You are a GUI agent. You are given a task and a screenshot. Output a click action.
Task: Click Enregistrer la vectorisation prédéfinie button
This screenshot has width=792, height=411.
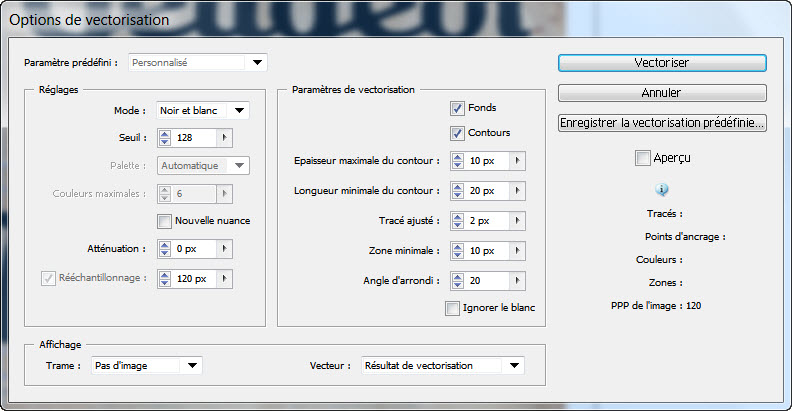[x=662, y=123]
